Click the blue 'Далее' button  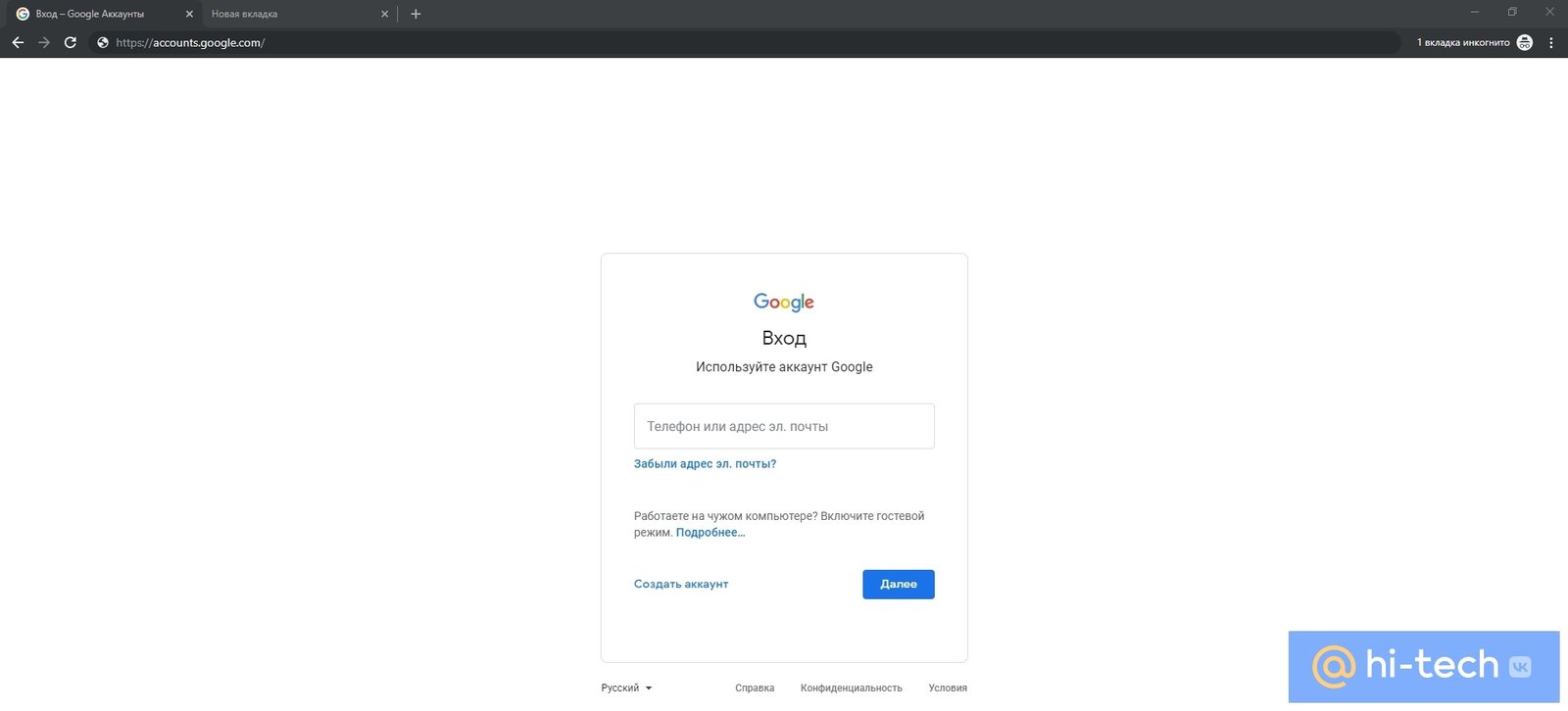[x=899, y=584]
